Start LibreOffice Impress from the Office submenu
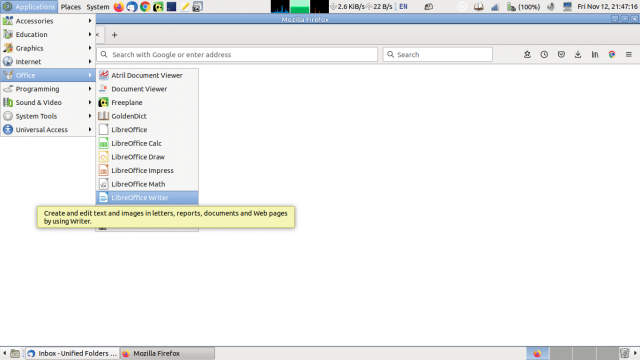Viewport: 640px width, 360px height. click(147, 170)
